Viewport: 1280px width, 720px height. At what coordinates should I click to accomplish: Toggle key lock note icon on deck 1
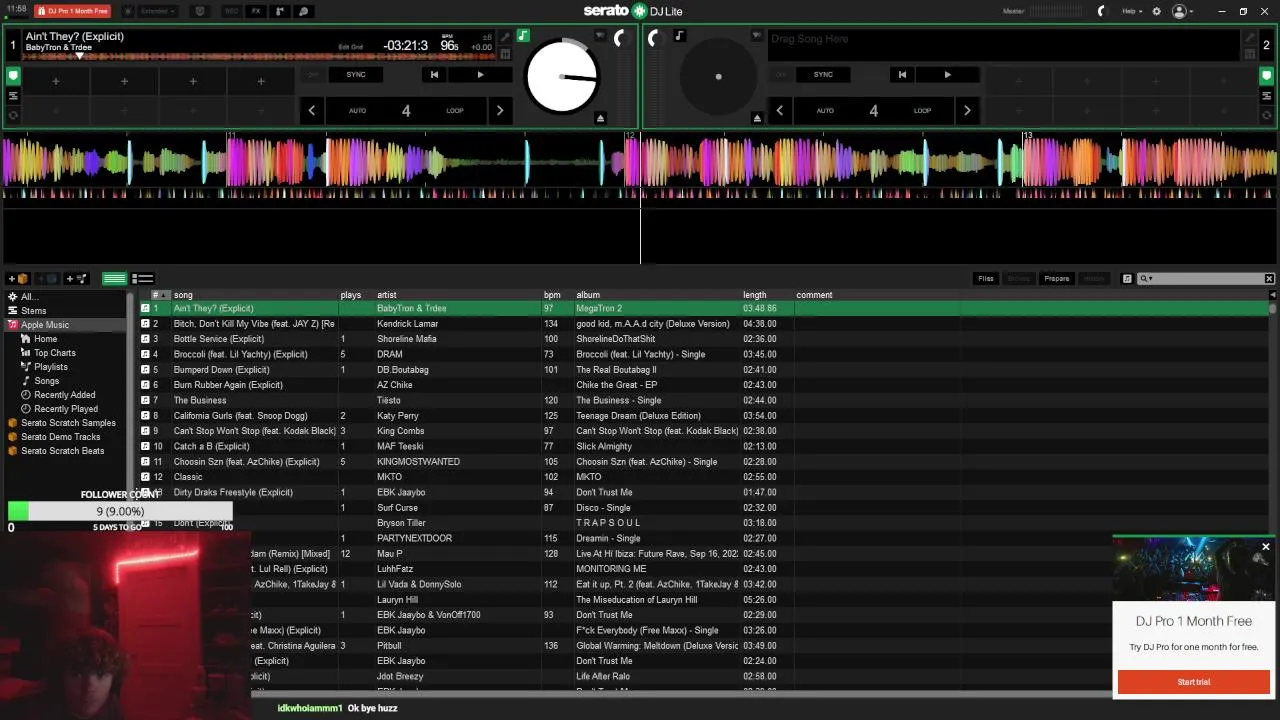[523, 36]
